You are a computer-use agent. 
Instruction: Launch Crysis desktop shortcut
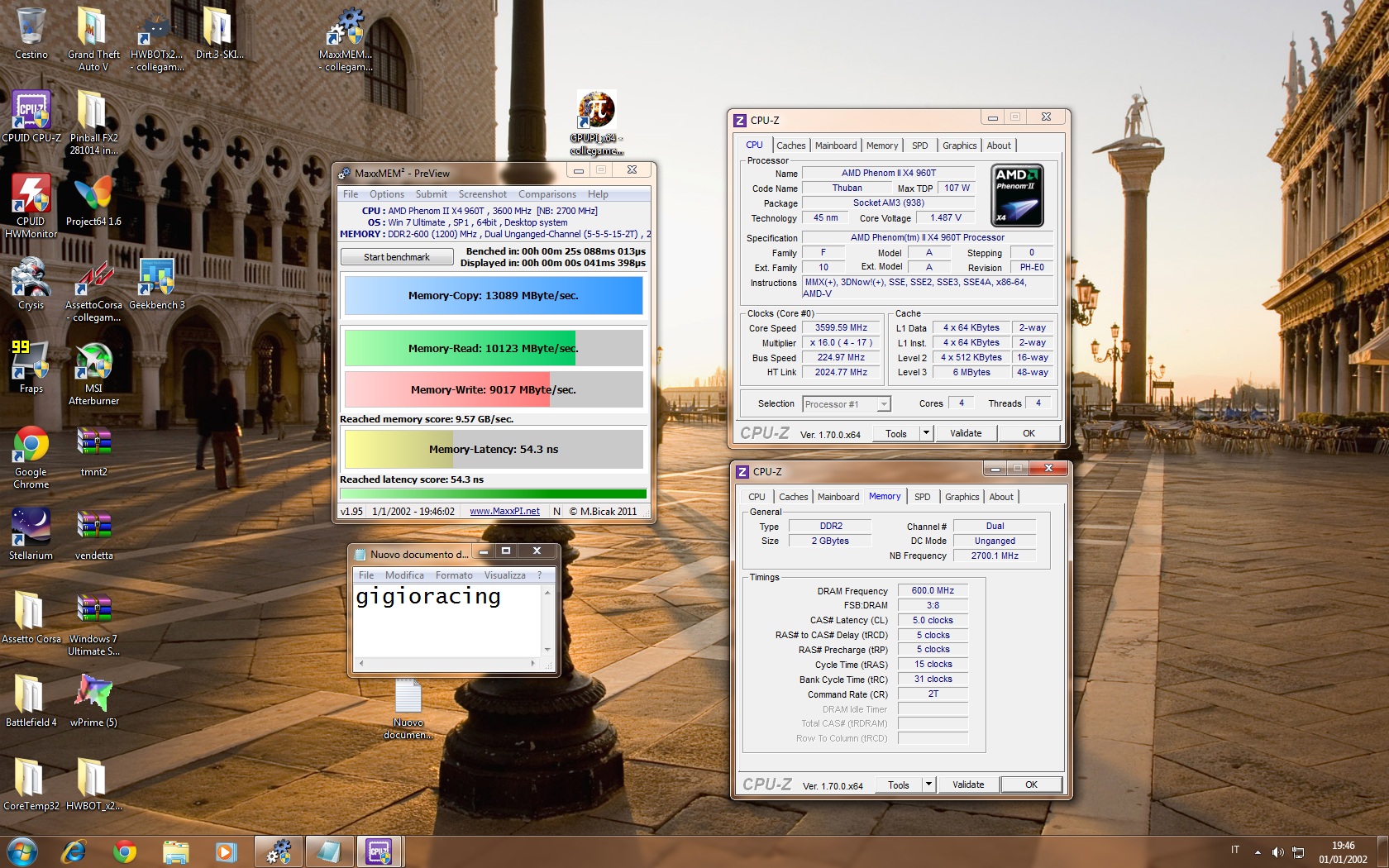31,284
